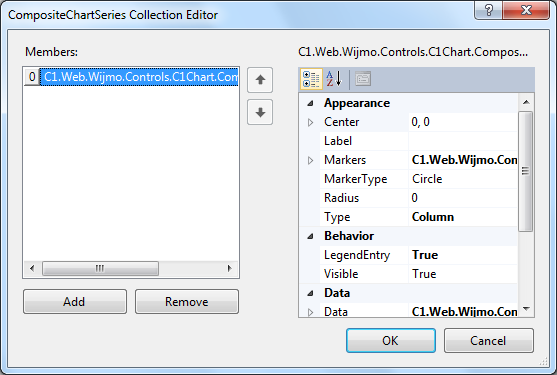Select the Type value Column

coord(463,217)
